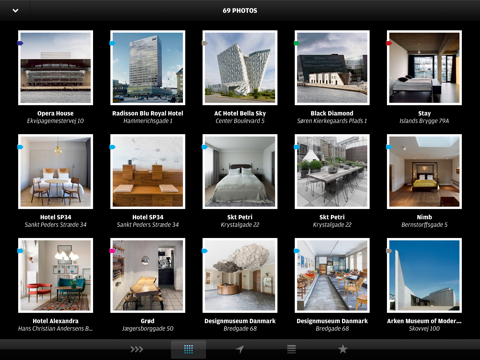
Task: Click the Black Diamond address Søren Kierkegaards Plads
Action: click(332, 121)
